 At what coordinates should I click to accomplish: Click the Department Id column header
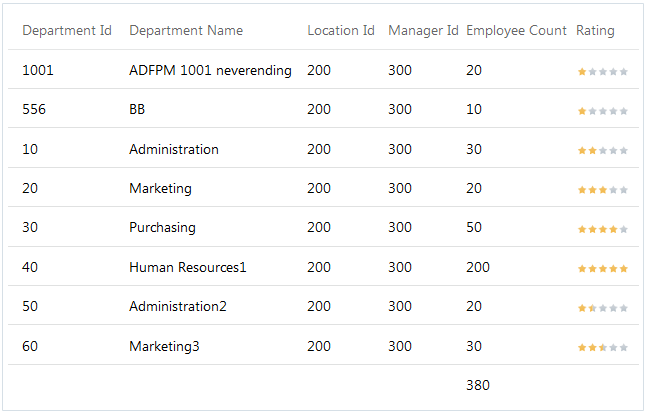(67, 31)
